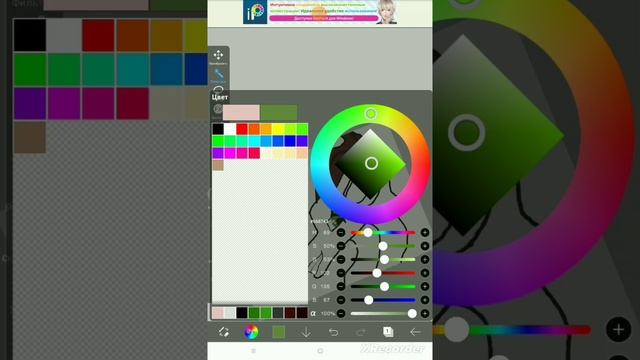640x360 pixels.
Task: Choose the yellow palette swatch
Action: [278, 129]
